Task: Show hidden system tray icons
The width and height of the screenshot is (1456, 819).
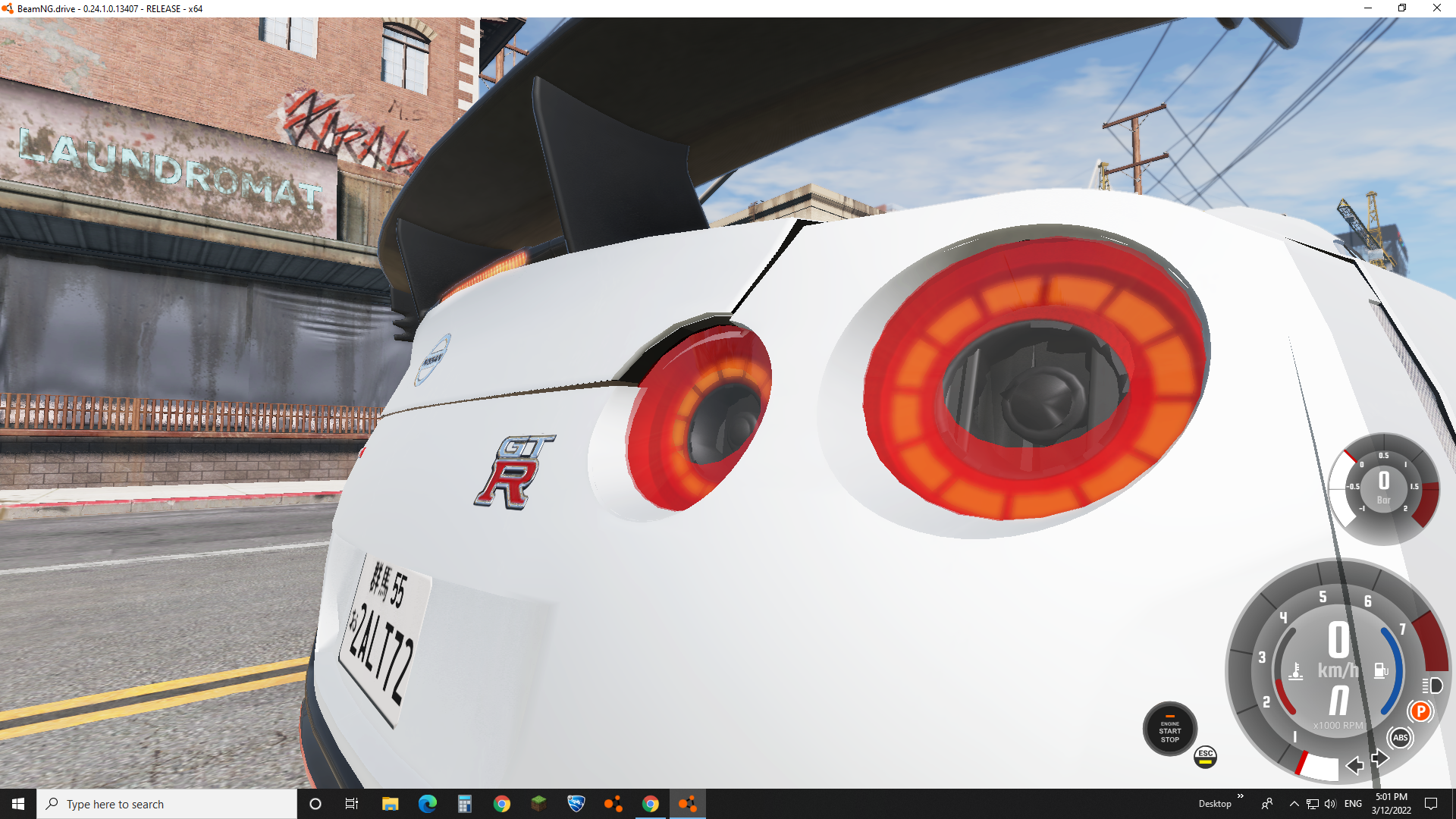Action: click(1294, 804)
